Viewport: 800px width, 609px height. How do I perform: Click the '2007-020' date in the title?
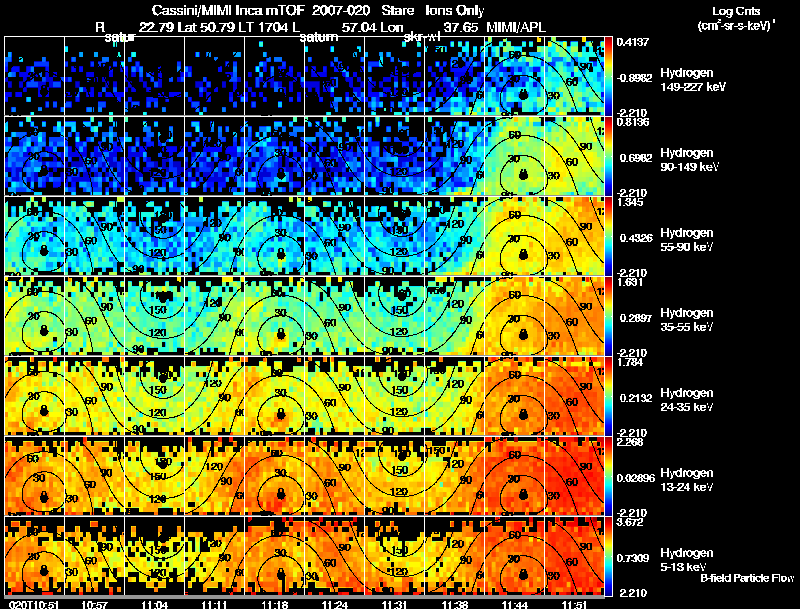[341, 10]
